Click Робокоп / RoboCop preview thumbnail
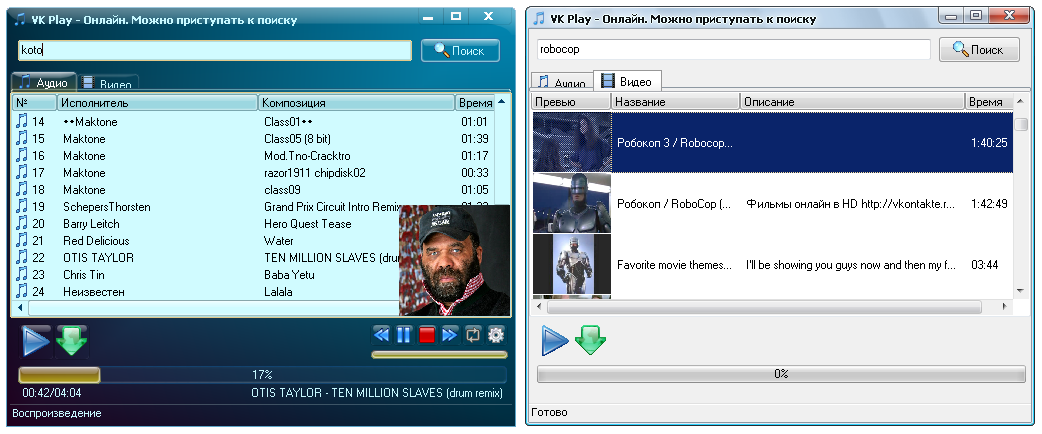Viewport: 1042px width, 434px height. click(x=572, y=203)
